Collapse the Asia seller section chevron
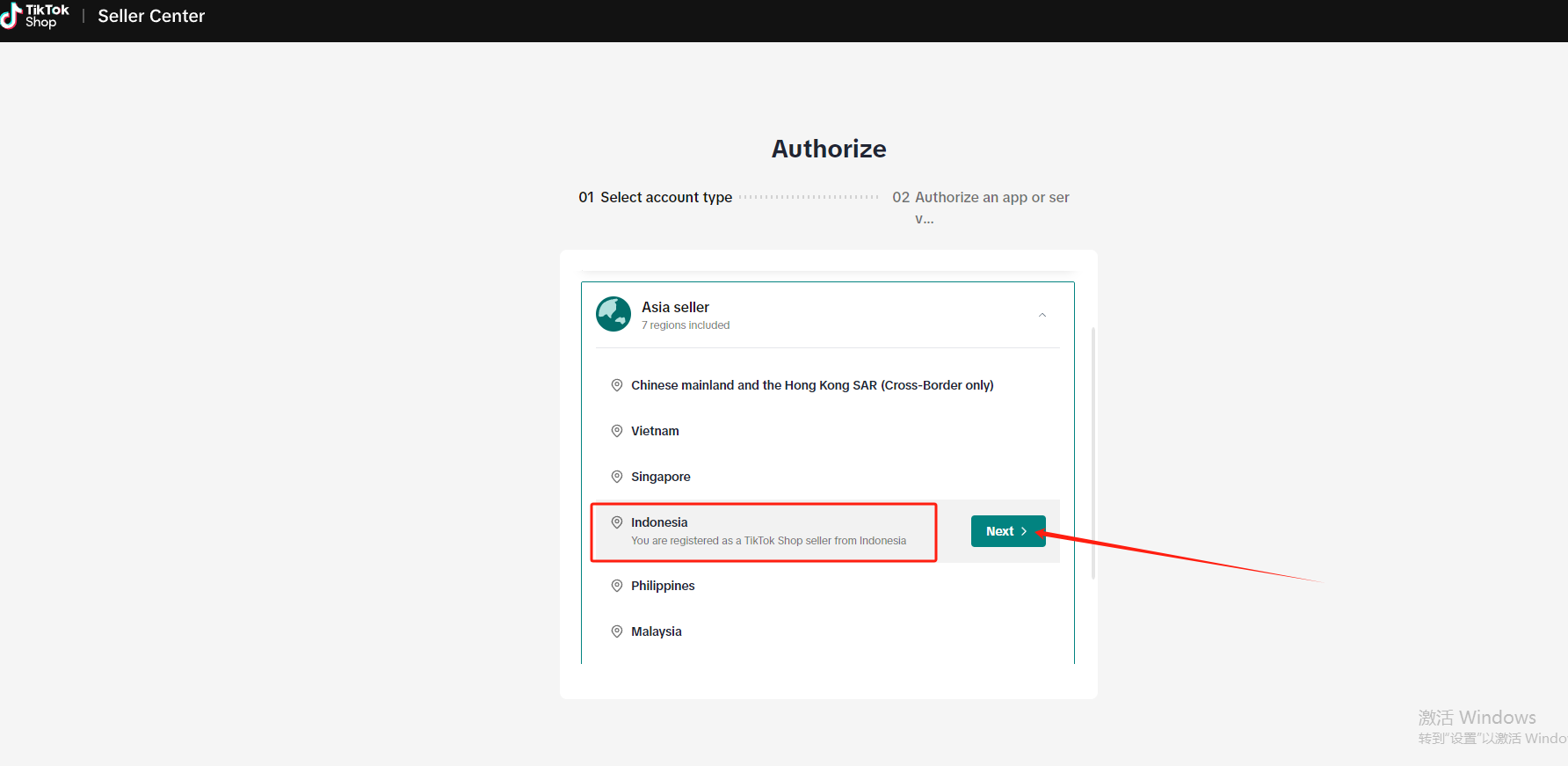1568x766 pixels. tap(1042, 315)
